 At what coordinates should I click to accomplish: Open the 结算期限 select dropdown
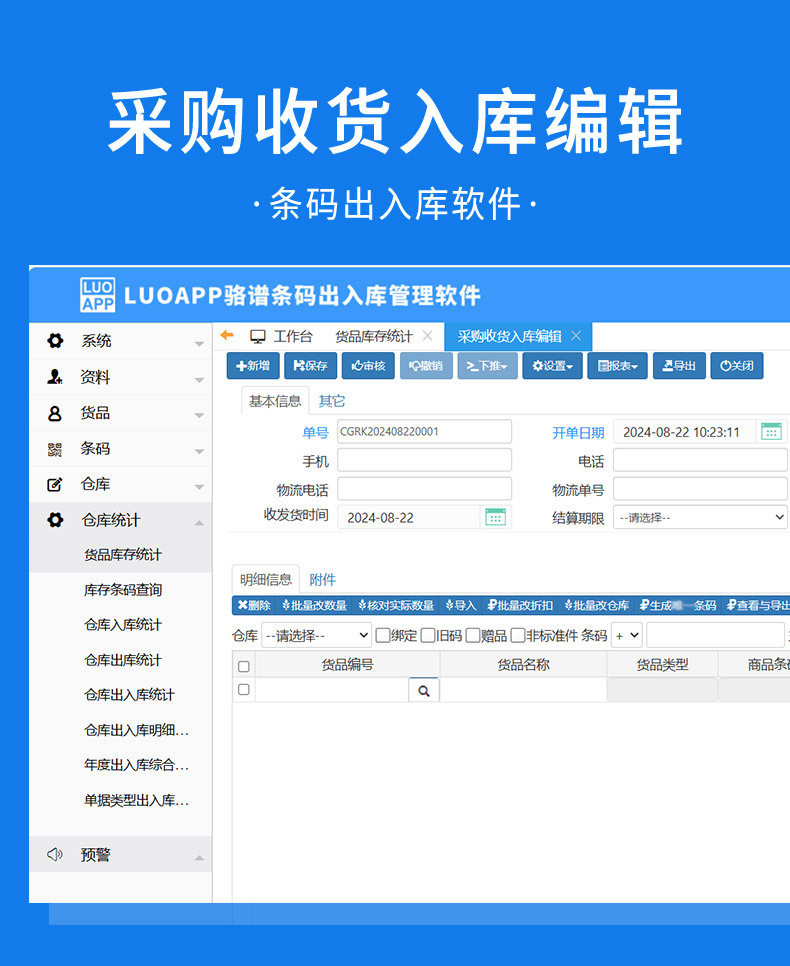point(701,518)
